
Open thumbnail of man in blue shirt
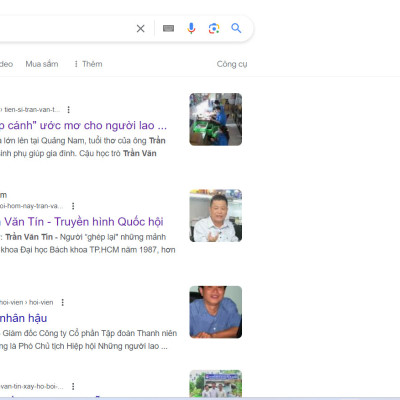[216, 312]
